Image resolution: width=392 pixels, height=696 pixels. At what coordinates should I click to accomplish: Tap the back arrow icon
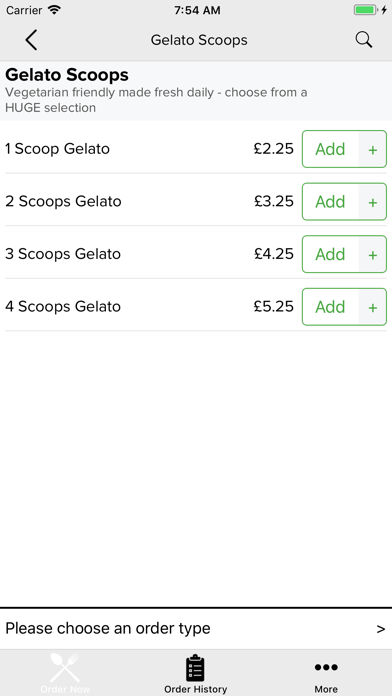click(31, 40)
